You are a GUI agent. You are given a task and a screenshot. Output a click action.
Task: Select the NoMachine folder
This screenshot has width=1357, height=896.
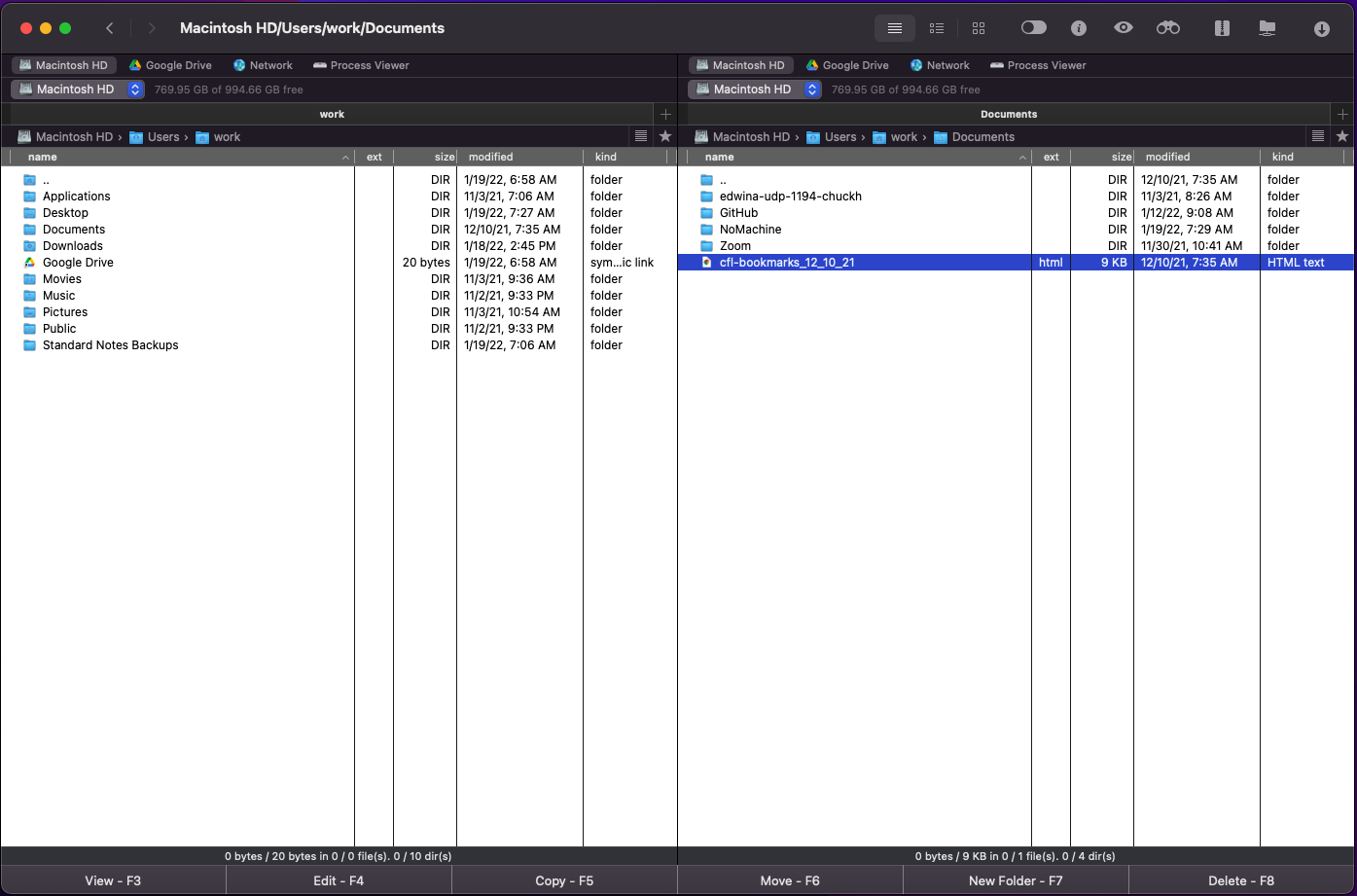[1016, 230]
